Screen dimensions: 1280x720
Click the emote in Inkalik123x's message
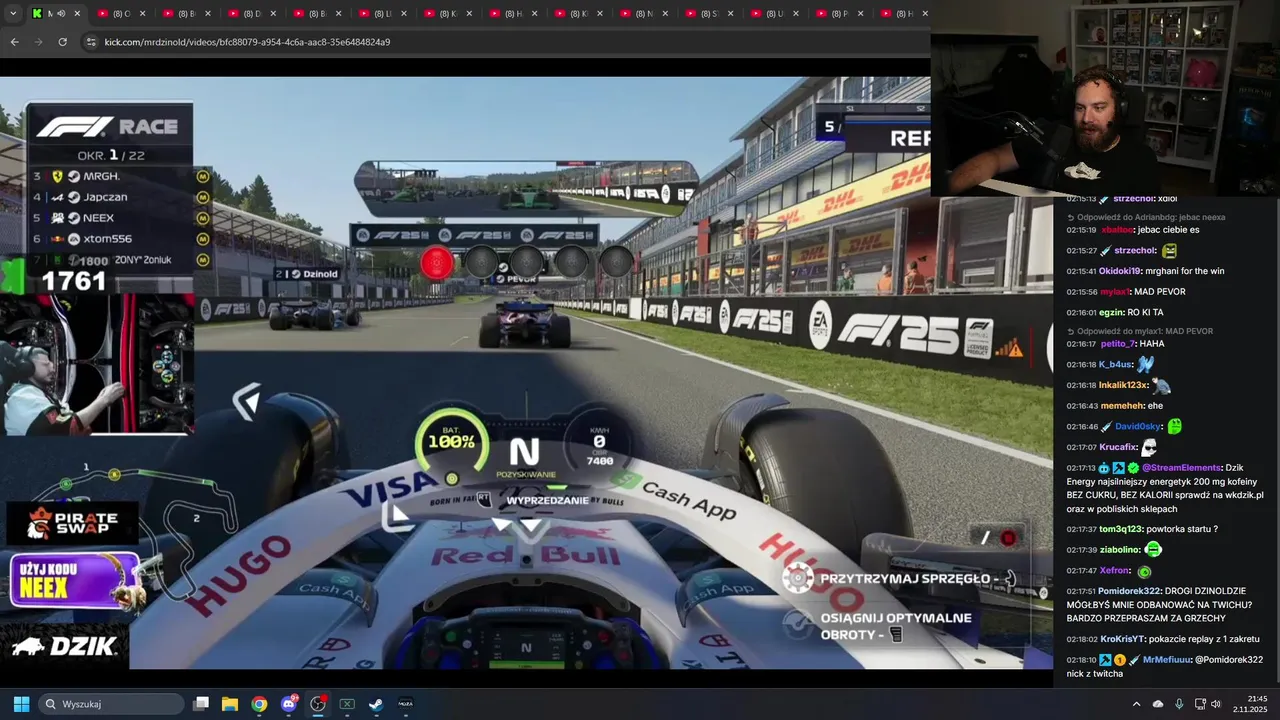coord(1161,386)
